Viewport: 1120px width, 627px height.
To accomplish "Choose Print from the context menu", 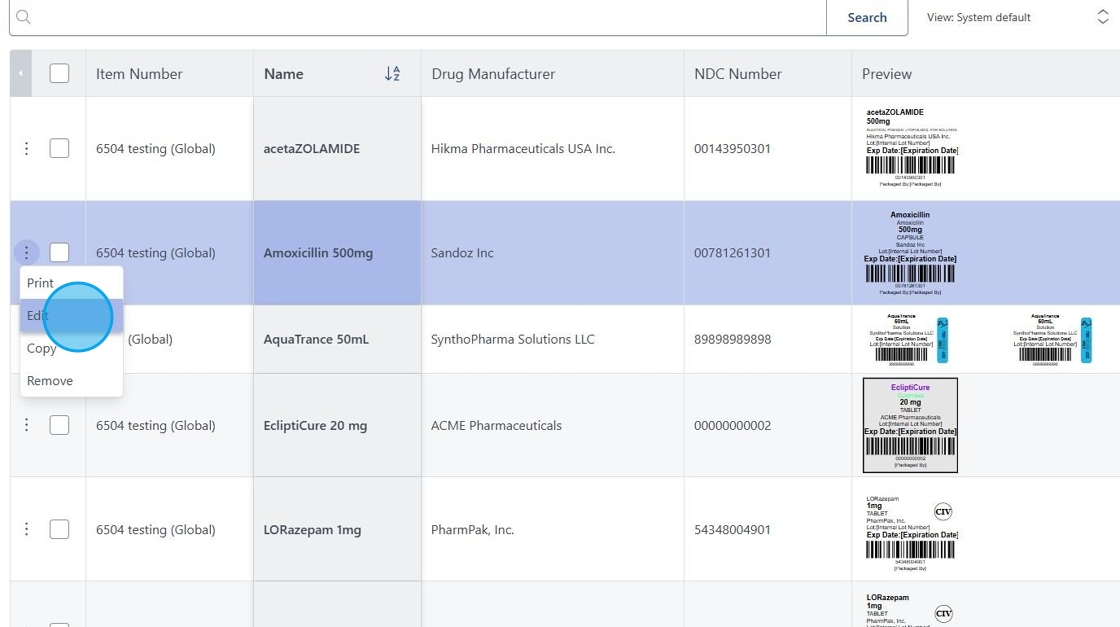I will 71,283.
